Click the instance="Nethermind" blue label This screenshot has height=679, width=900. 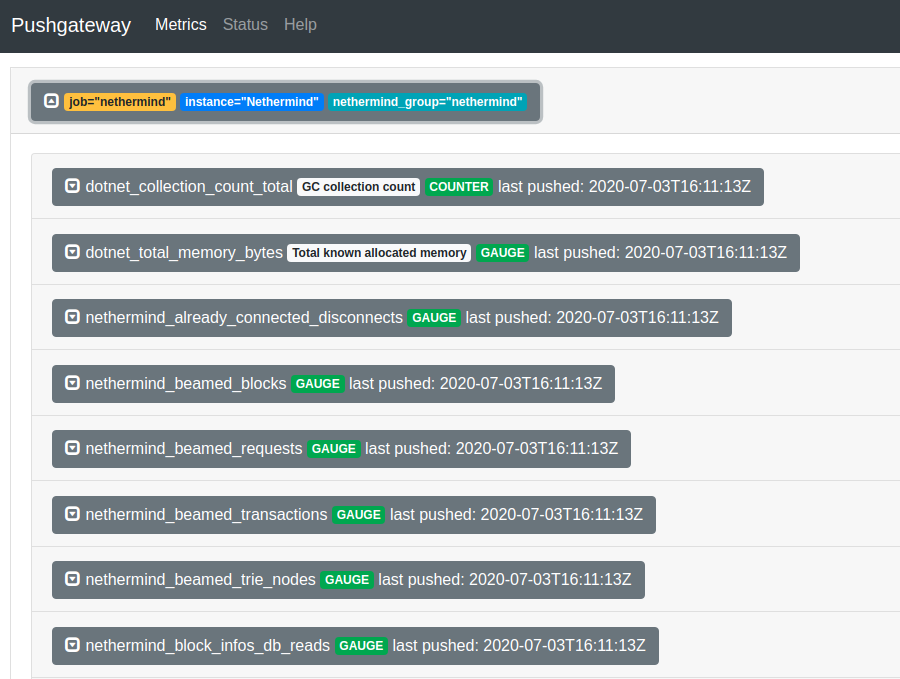click(251, 102)
